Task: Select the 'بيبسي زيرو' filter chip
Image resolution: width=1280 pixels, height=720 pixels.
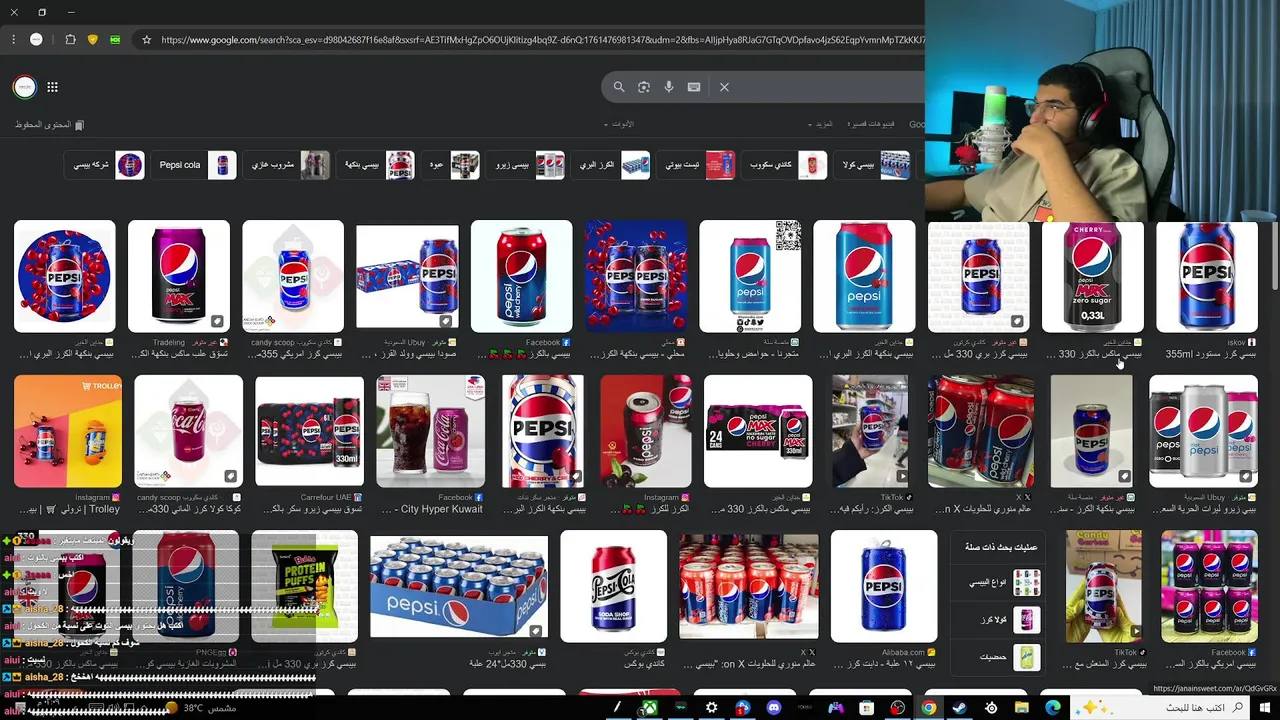Action: [527, 165]
